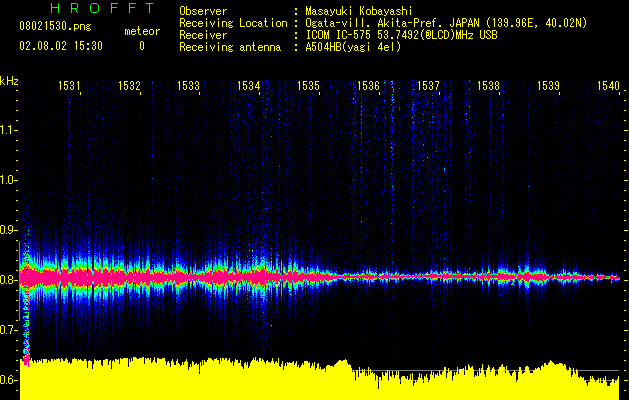
Task: Click the 1.0 kHz axis label
Action: [x=8, y=180]
